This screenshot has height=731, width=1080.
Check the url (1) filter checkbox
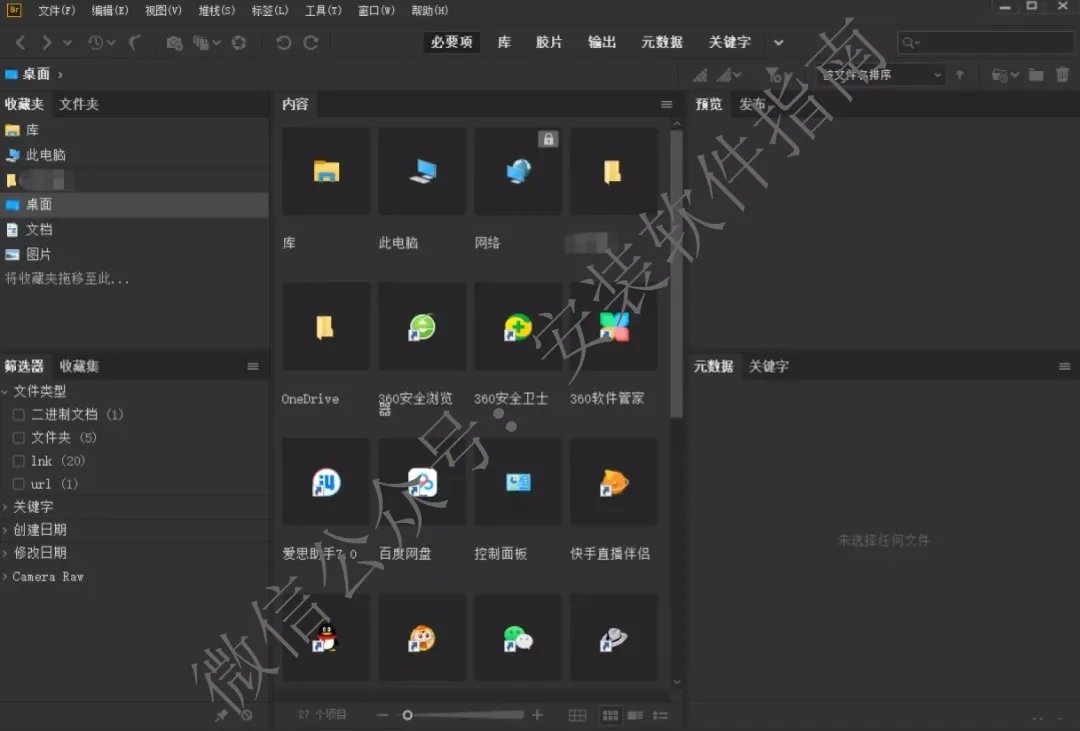(x=19, y=484)
